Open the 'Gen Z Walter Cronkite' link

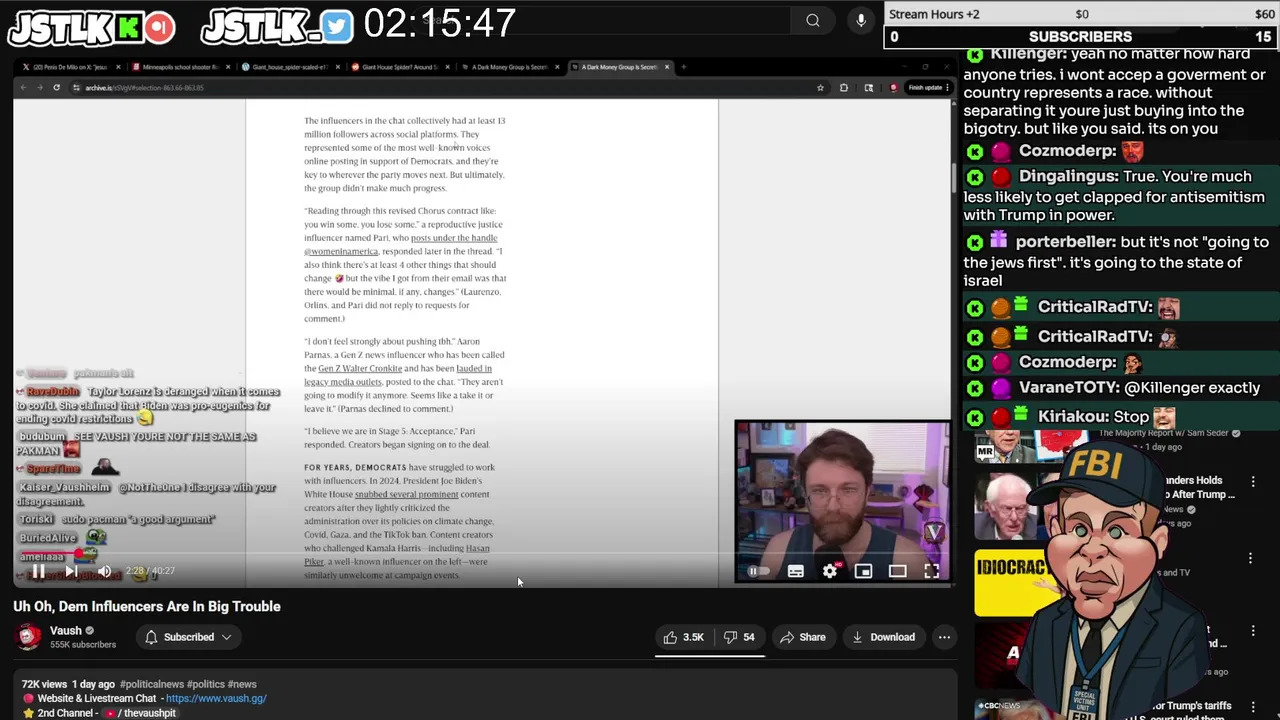point(360,368)
